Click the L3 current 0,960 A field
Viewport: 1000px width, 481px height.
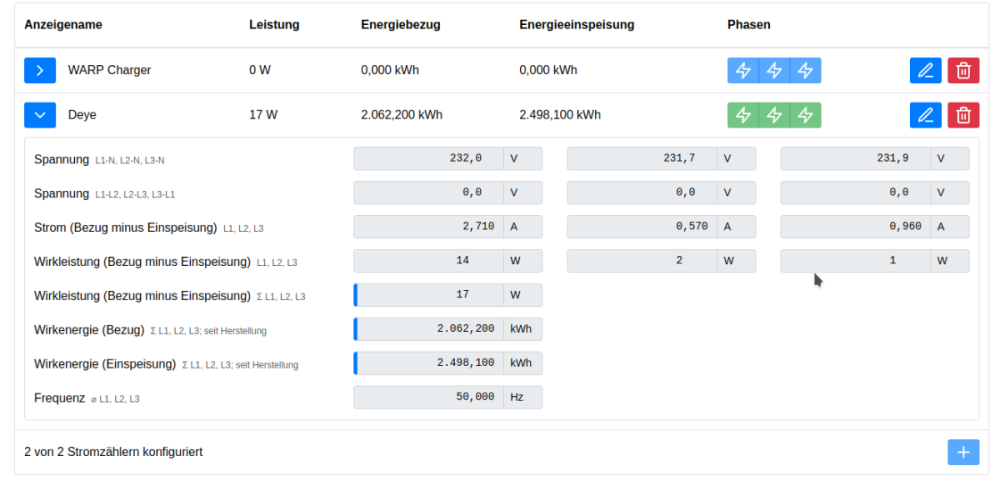pos(855,227)
